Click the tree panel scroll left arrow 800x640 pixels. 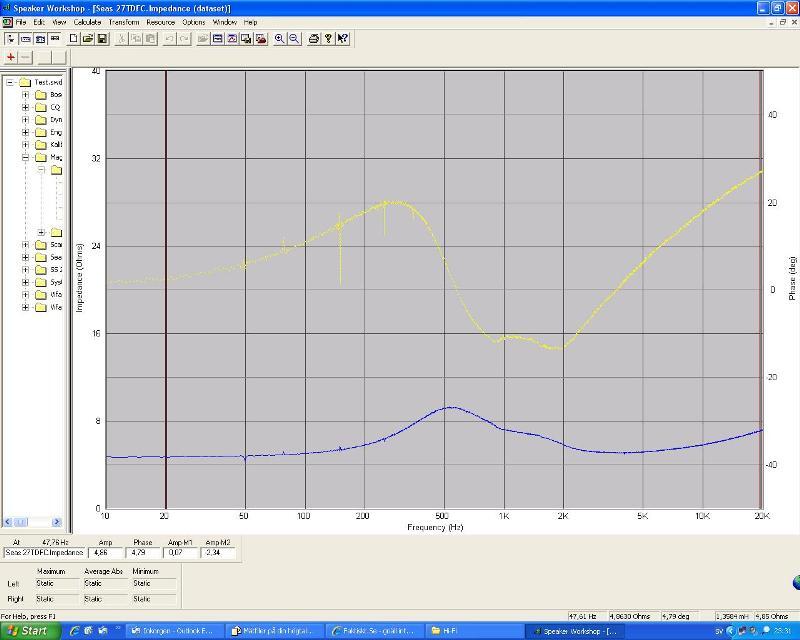pos(8,522)
